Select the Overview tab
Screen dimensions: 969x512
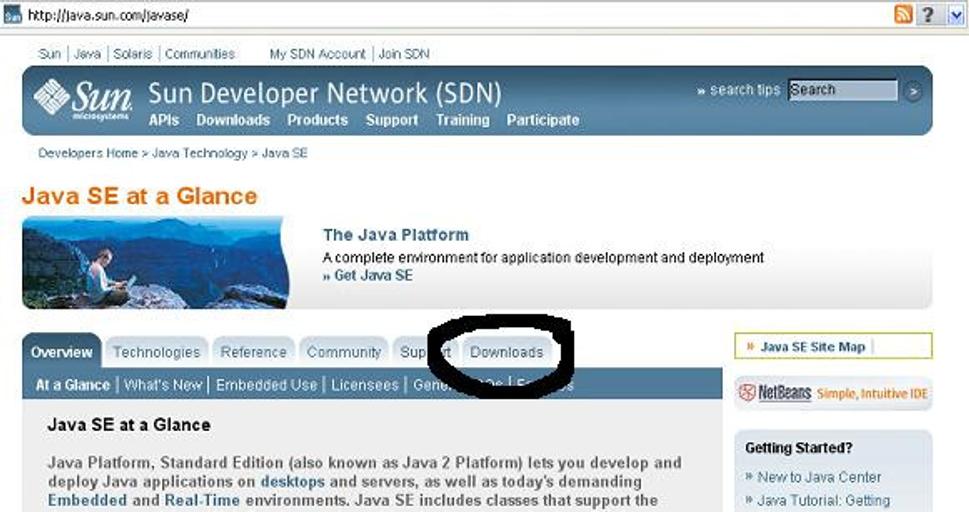[62, 352]
